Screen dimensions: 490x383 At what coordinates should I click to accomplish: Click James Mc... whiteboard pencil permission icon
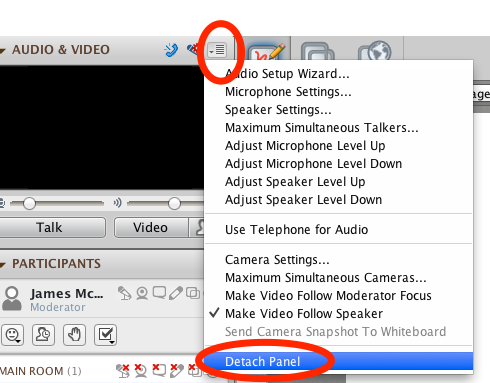click(176, 293)
